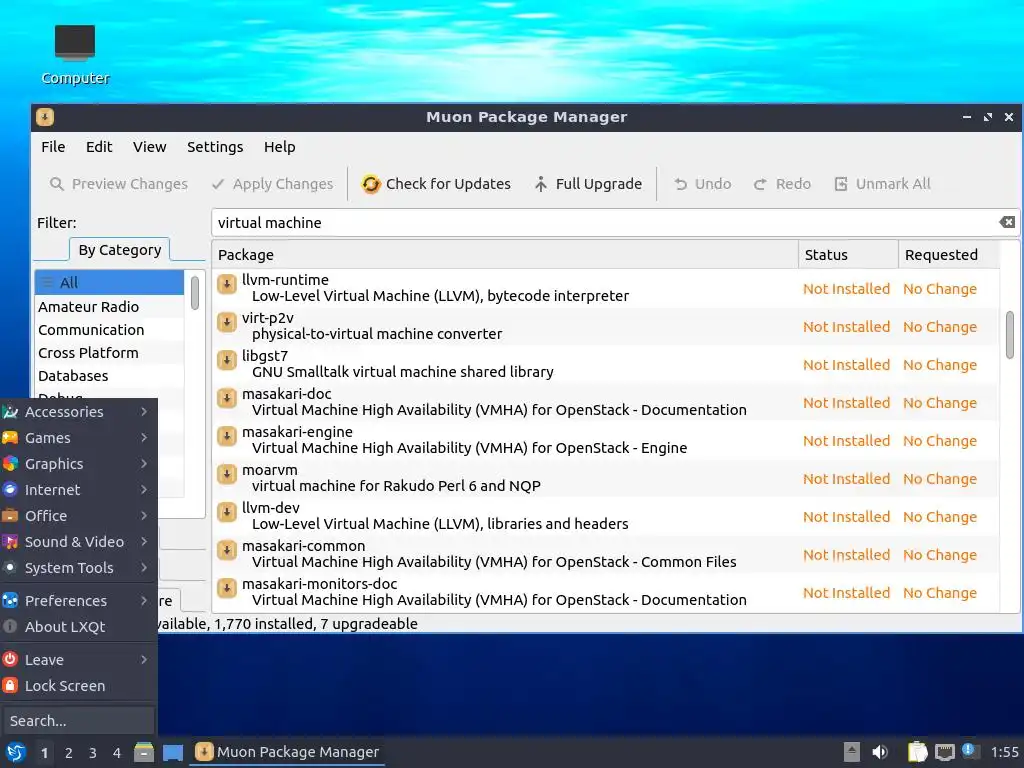
Task: Start a Full Upgrade
Action: click(x=588, y=184)
